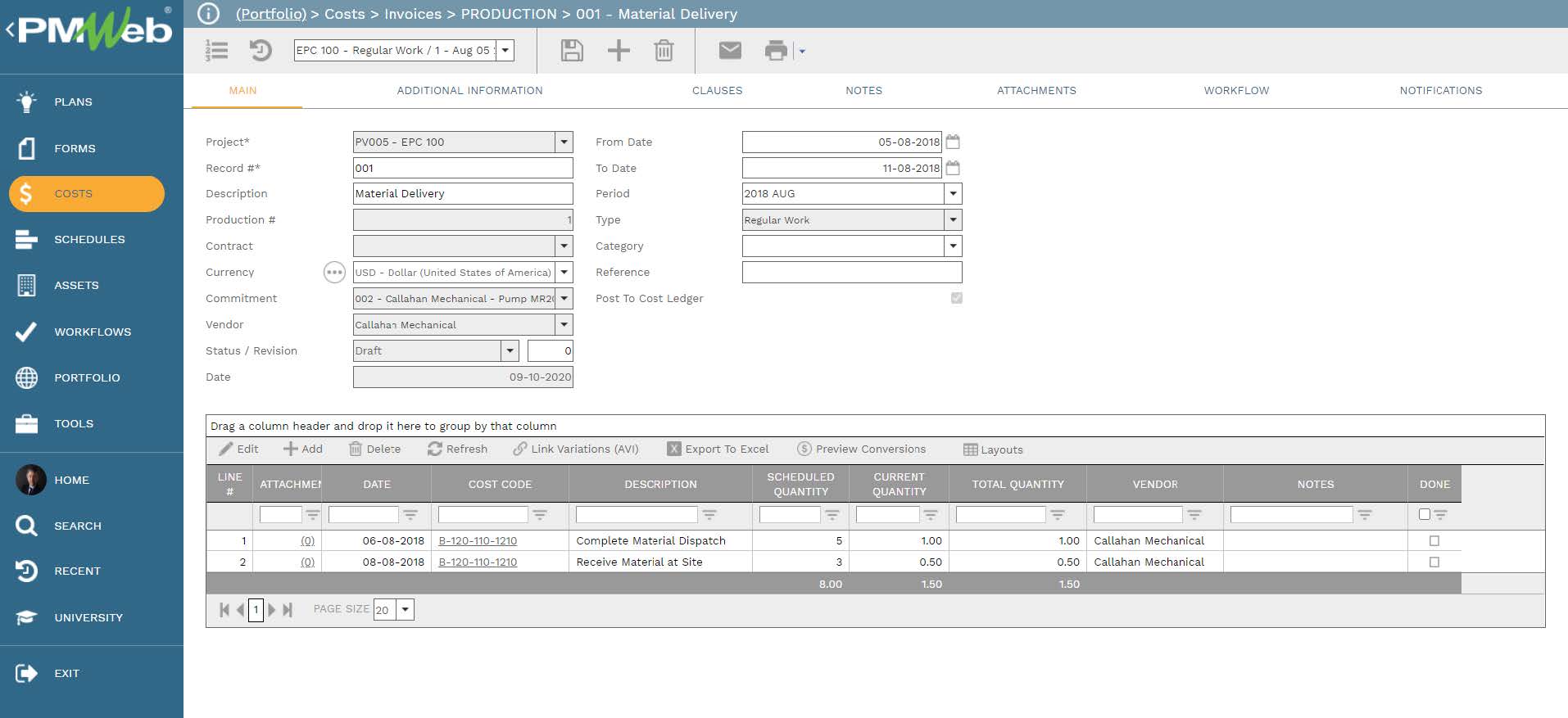Open the To Date calendar picker
The image size is (1568, 718).
953,168
